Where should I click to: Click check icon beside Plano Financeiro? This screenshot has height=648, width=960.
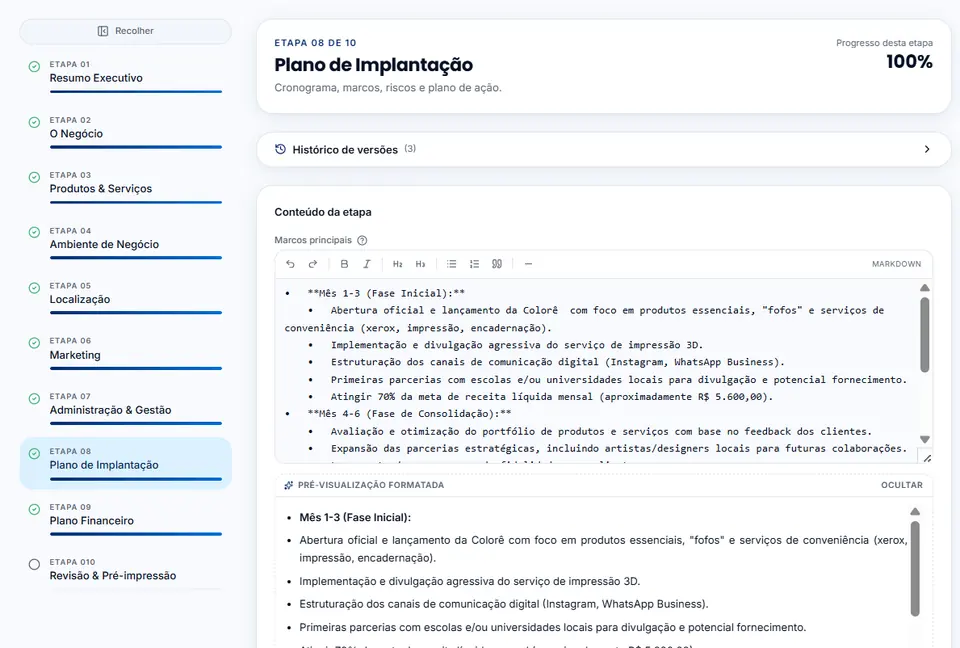coord(34,509)
